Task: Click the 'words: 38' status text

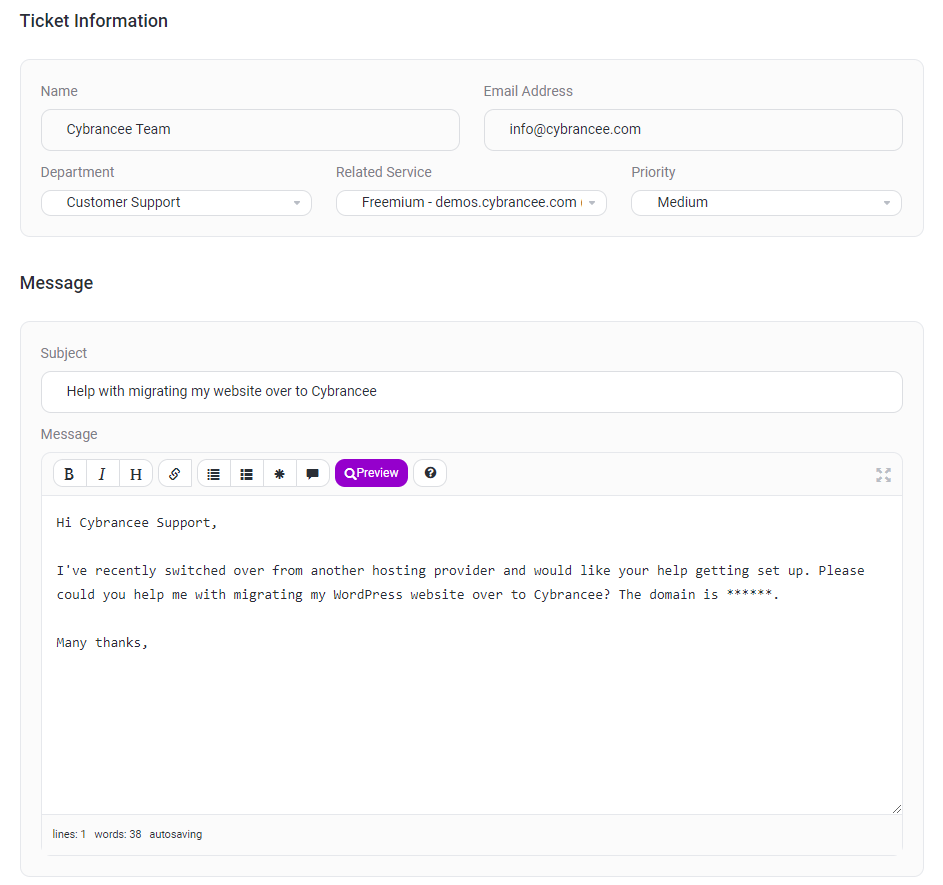Action: [118, 834]
